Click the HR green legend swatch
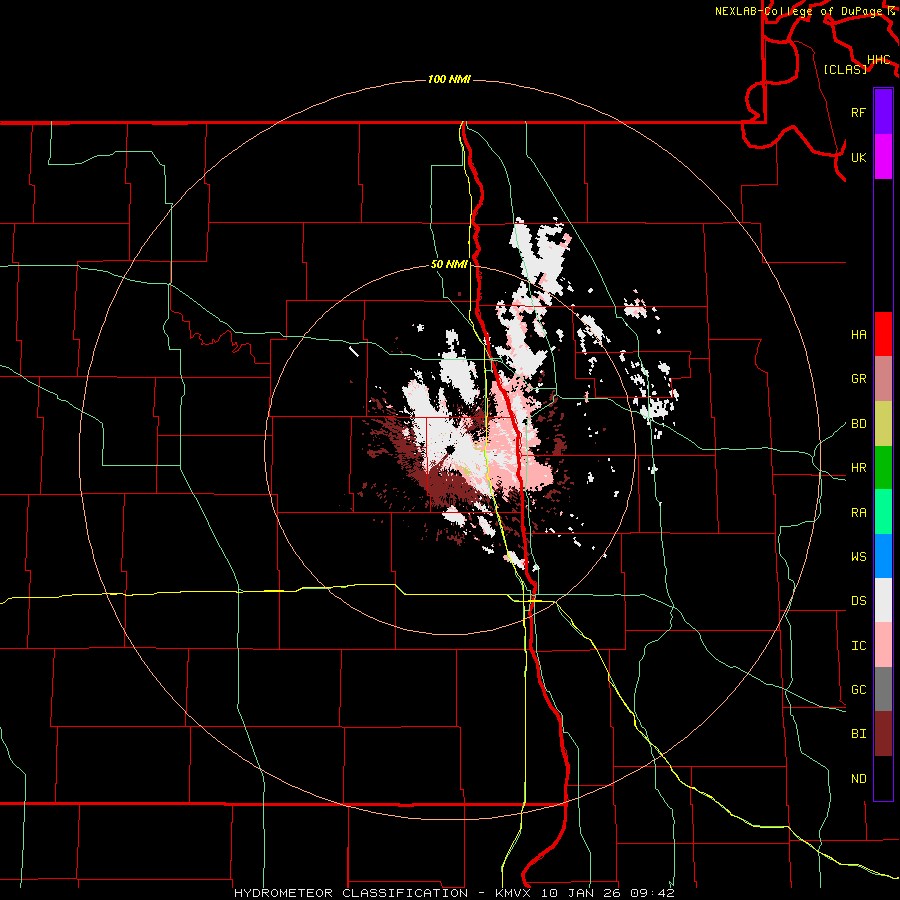The height and width of the screenshot is (900, 900). click(x=883, y=468)
